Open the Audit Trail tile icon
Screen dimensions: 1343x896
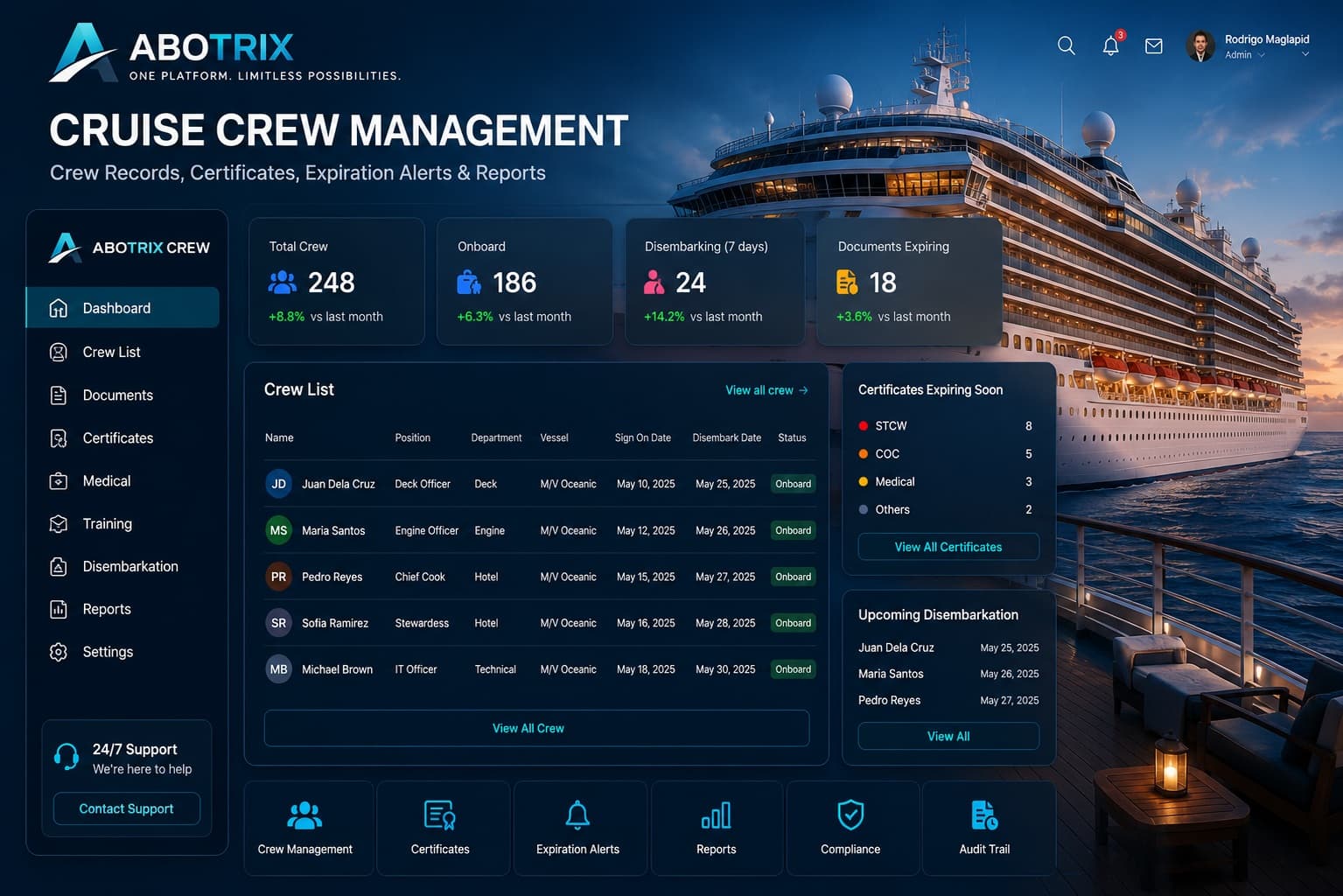(984, 815)
